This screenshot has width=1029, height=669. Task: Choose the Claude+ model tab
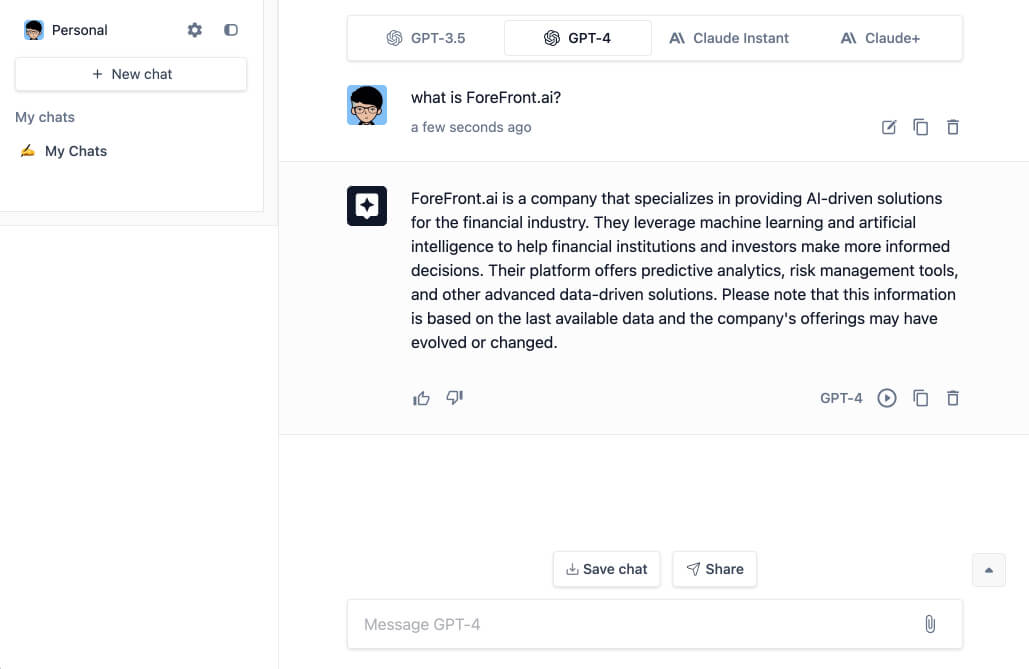880,38
